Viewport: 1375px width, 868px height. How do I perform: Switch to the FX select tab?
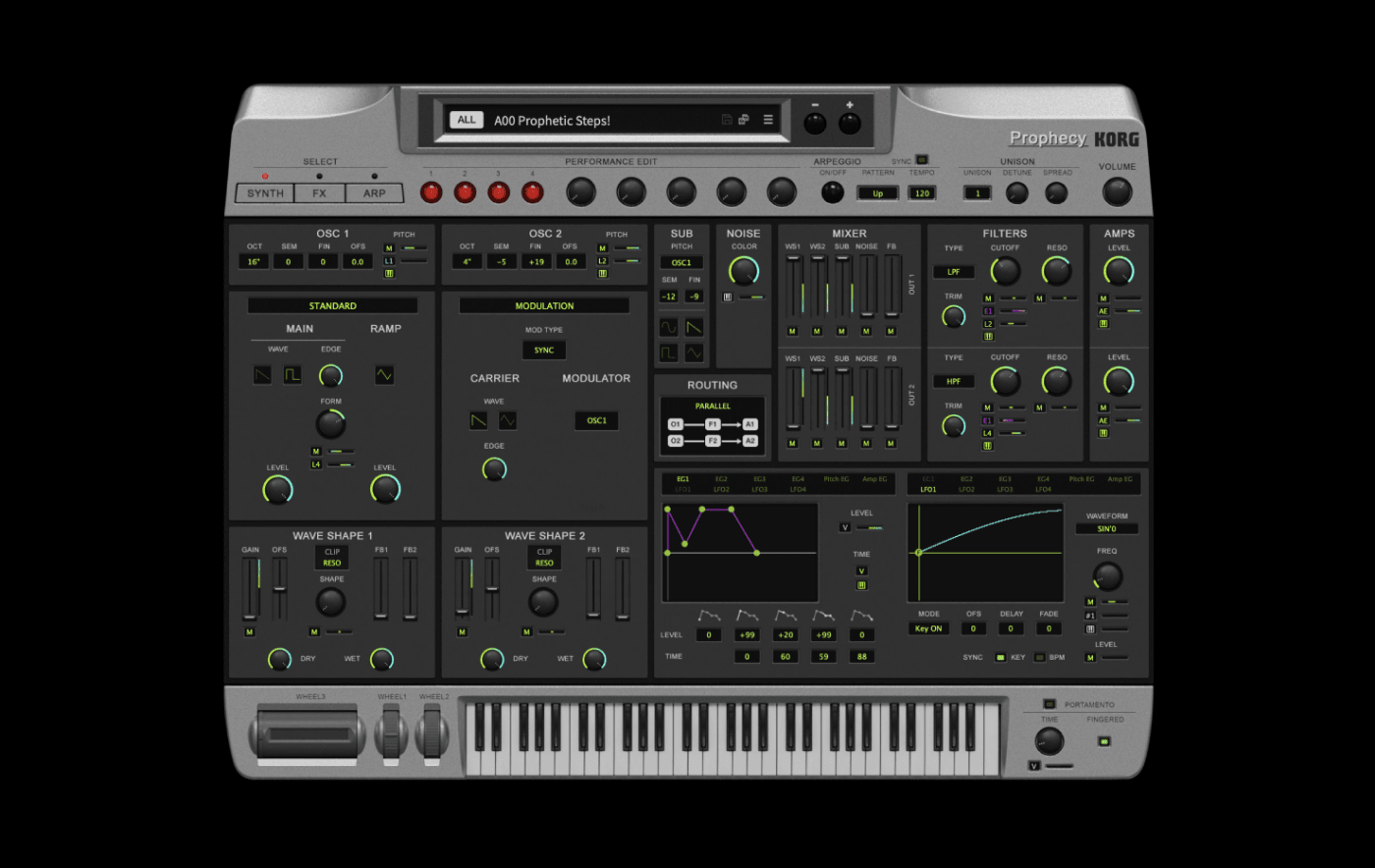coord(319,193)
